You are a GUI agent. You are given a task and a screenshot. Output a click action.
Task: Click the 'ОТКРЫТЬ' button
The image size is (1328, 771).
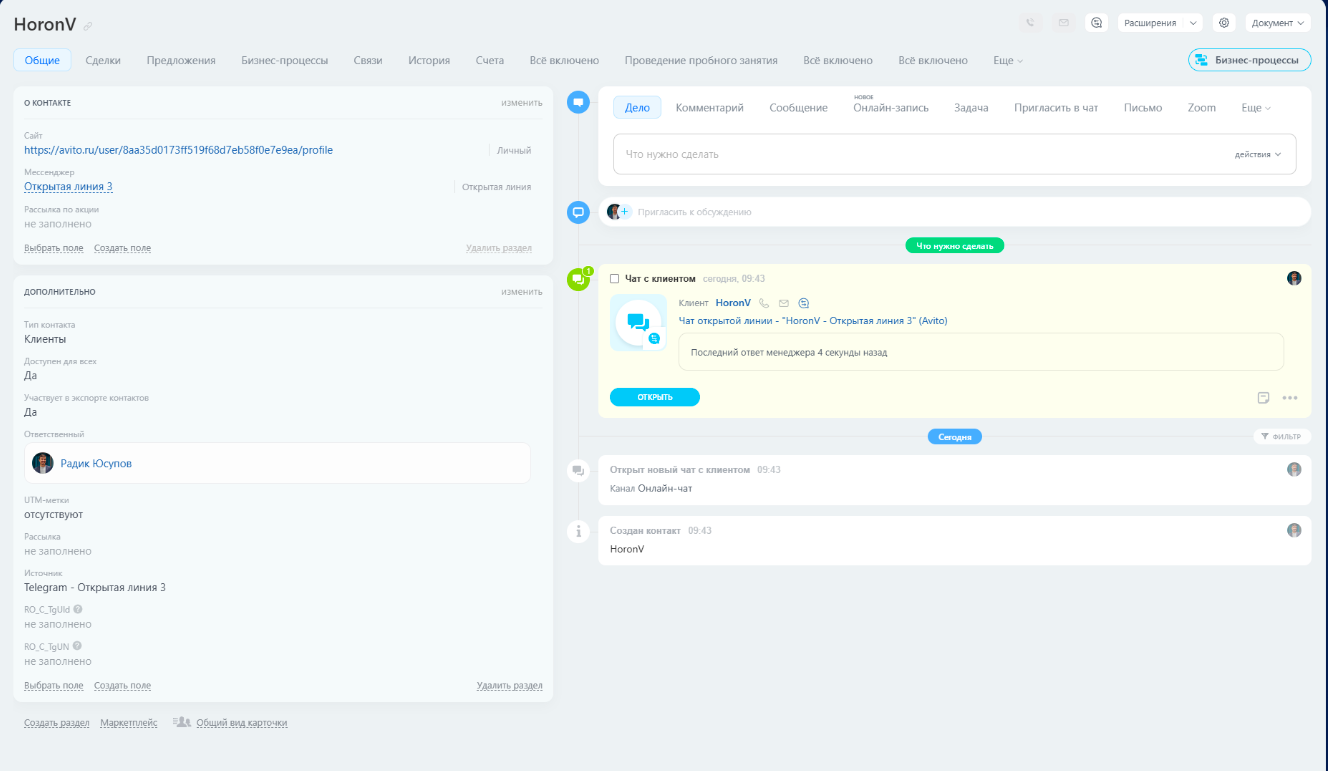[x=655, y=397]
